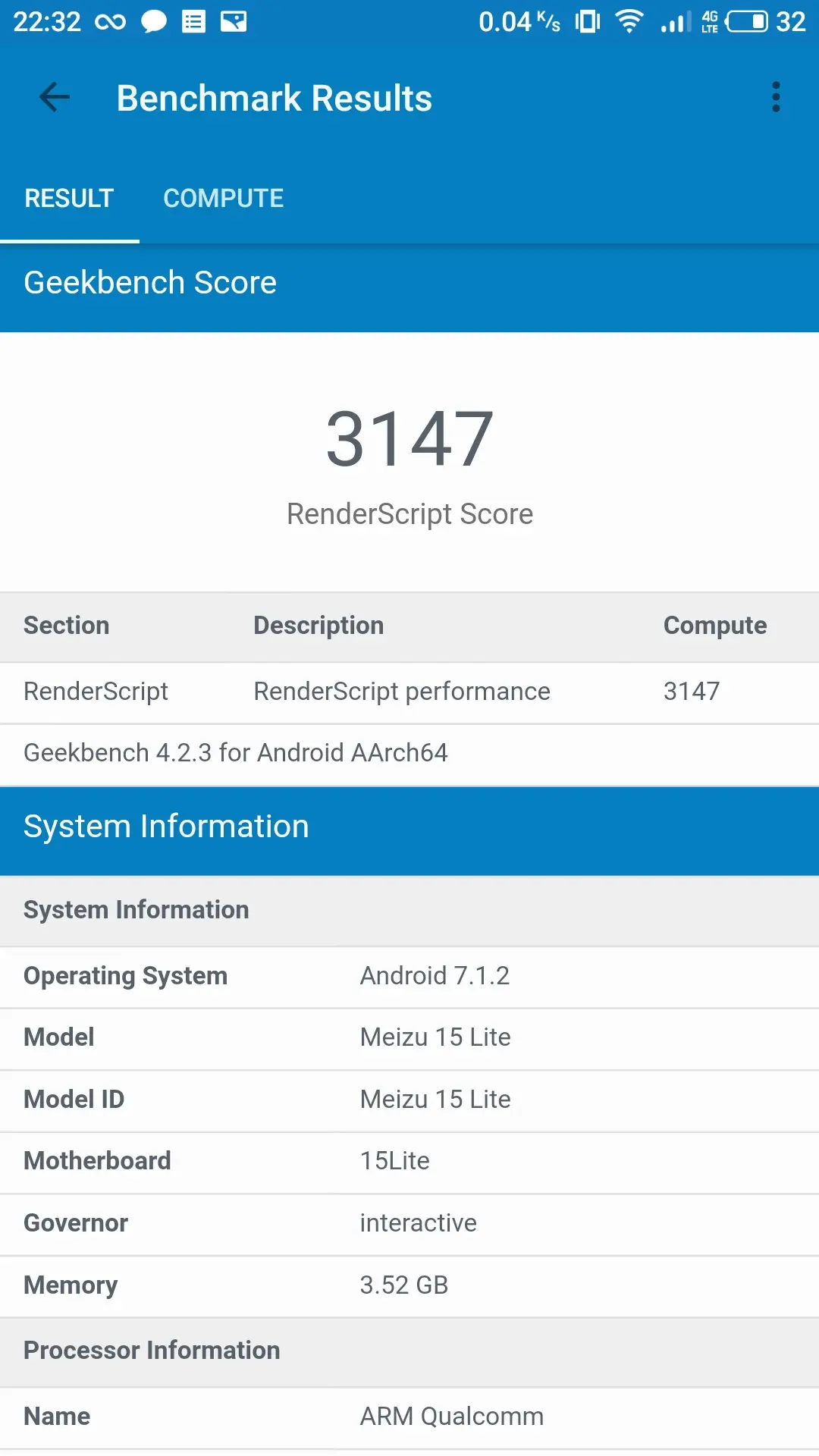
Task: Switch to the COMPUTE tab
Action: click(224, 199)
